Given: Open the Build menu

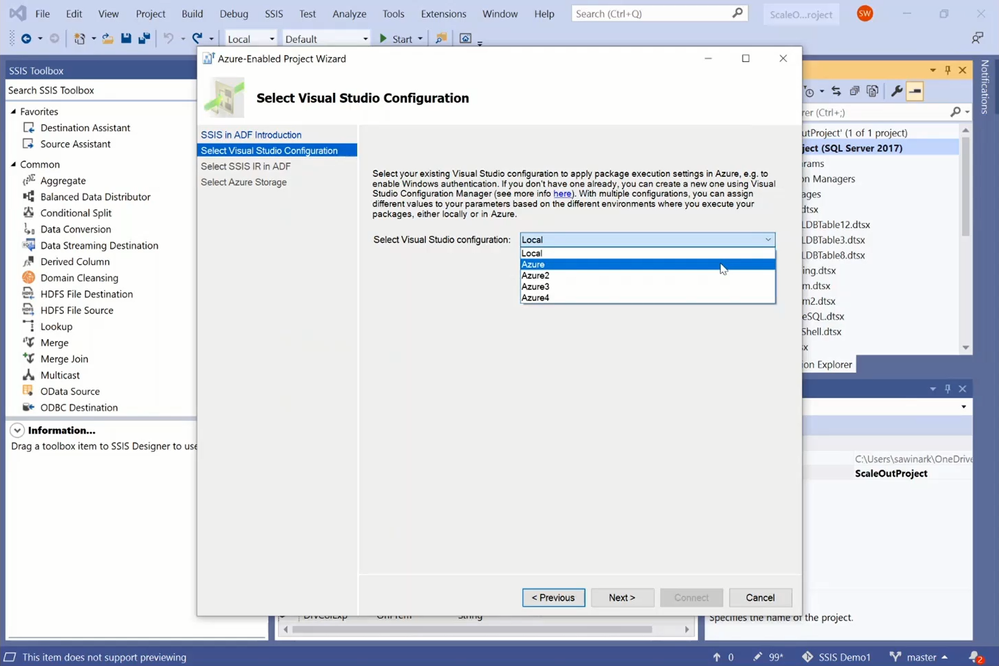Looking at the screenshot, I should pyautogui.click(x=192, y=13).
